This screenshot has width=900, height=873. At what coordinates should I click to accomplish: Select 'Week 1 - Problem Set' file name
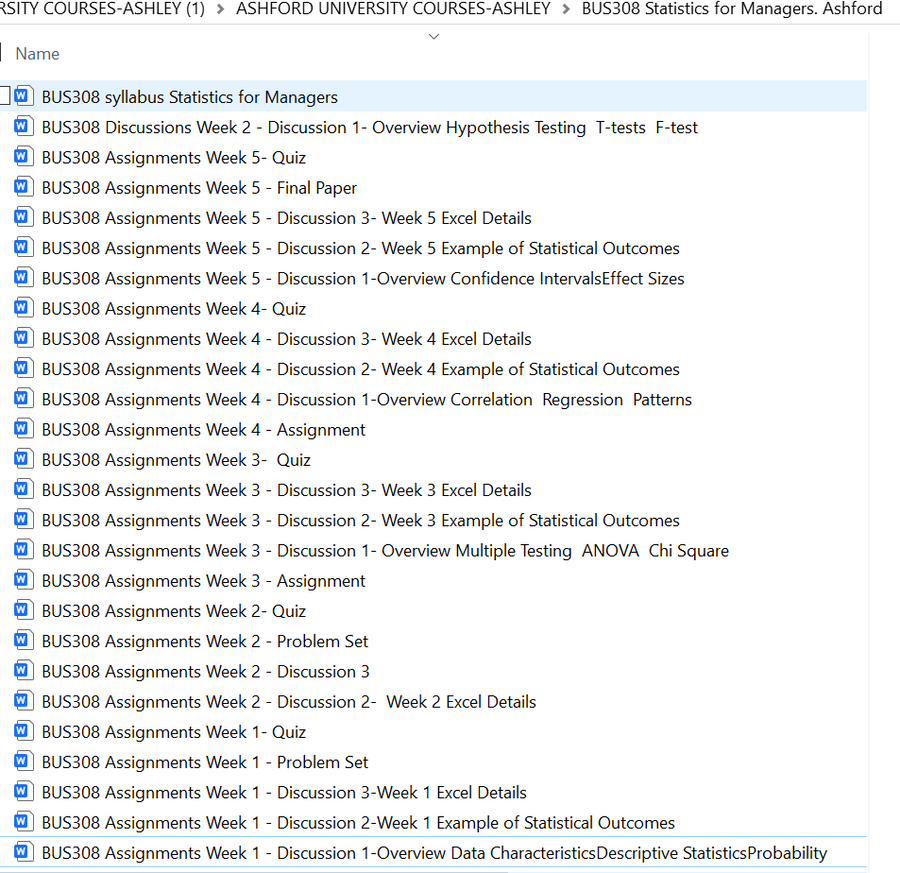click(205, 763)
